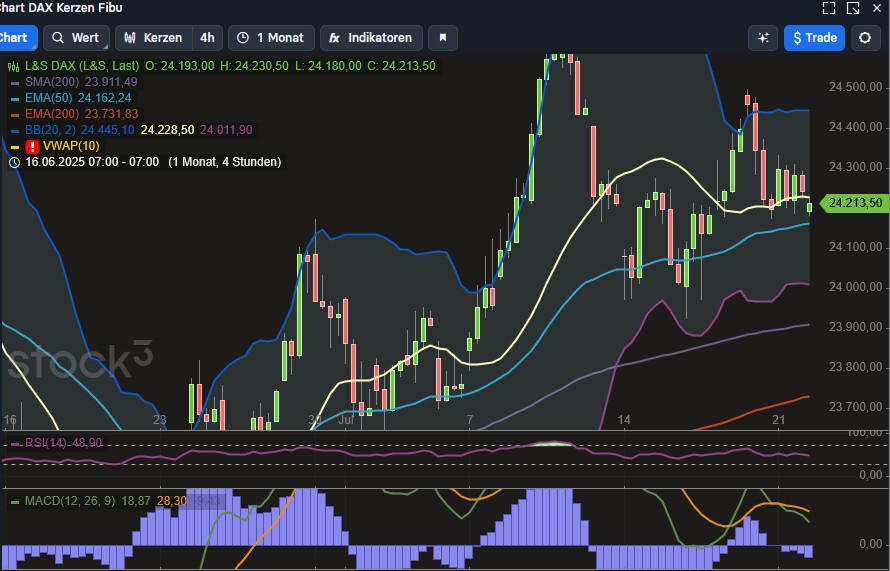Image resolution: width=890 pixels, height=571 pixels.
Task: Click the candlestick icon beside L&S DAX
Action: (x=14, y=66)
